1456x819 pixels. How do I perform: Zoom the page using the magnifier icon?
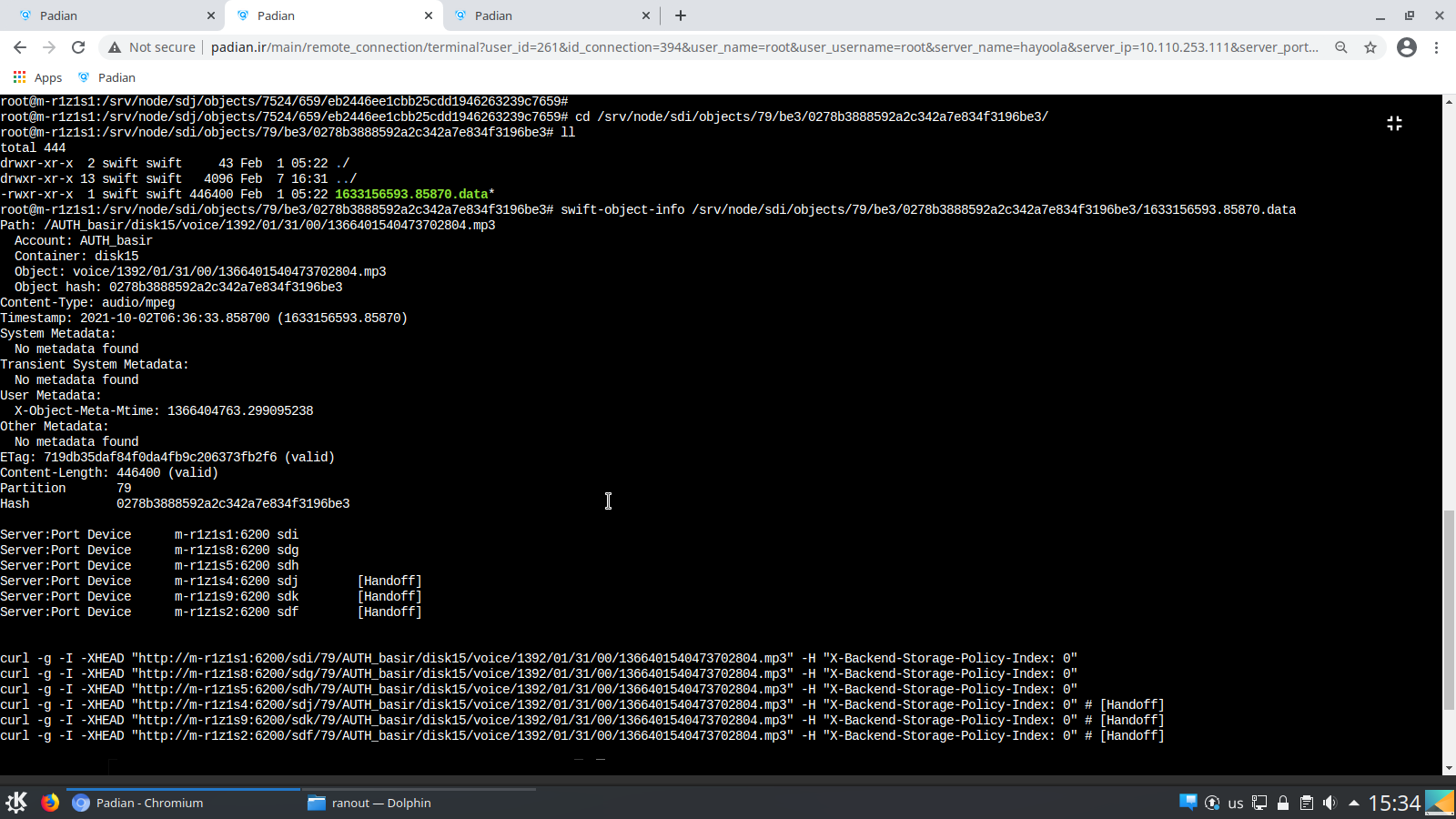pyautogui.click(x=1341, y=47)
